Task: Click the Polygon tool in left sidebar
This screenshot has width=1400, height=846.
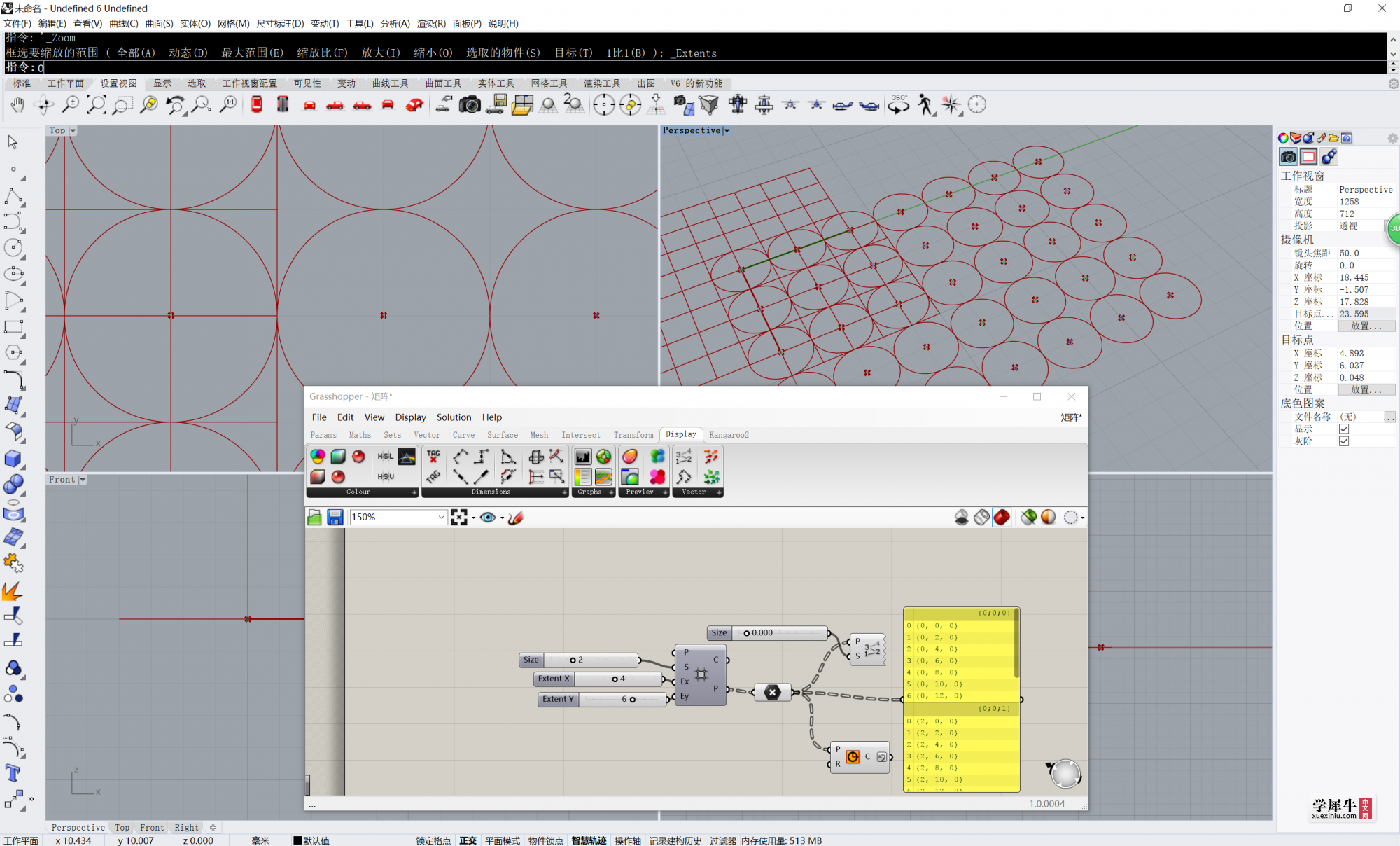Action: (13, 352)
